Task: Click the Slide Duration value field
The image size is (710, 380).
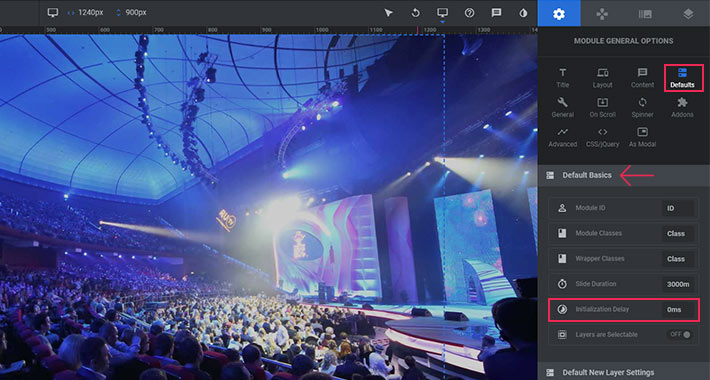Action: tap(678, 284)
